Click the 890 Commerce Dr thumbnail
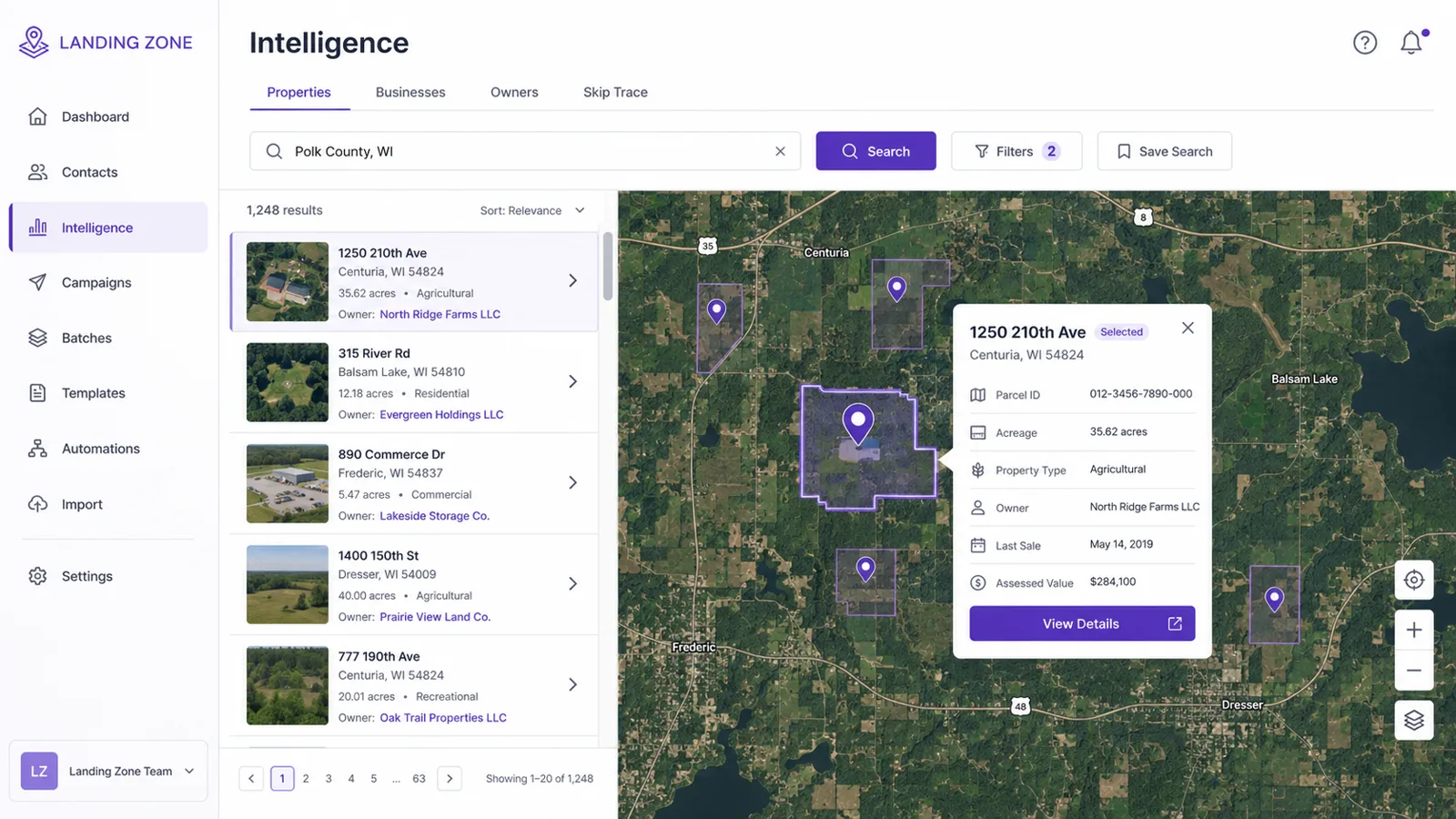The height and width of the screenshot is (819, 1456). [288, 483]
